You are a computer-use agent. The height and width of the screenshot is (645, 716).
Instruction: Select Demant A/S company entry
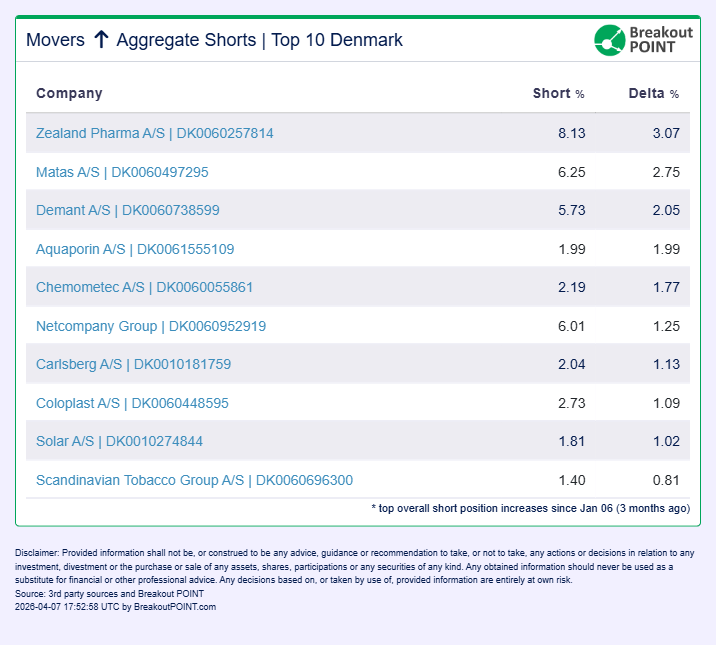point(127,210)
